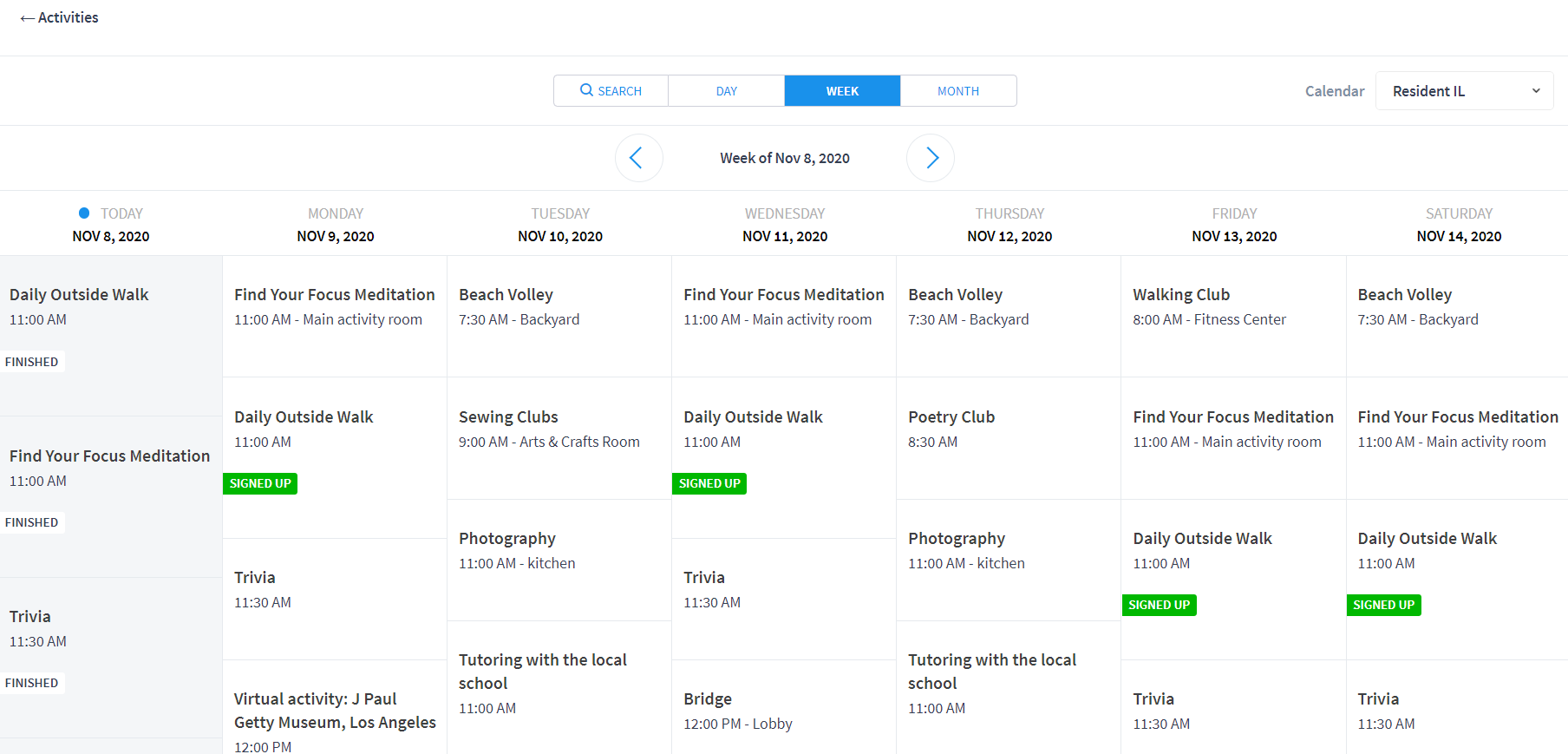1568x754 pixels.
Task: Open Saturday's Trivia activity
Action: (1457, 707)
